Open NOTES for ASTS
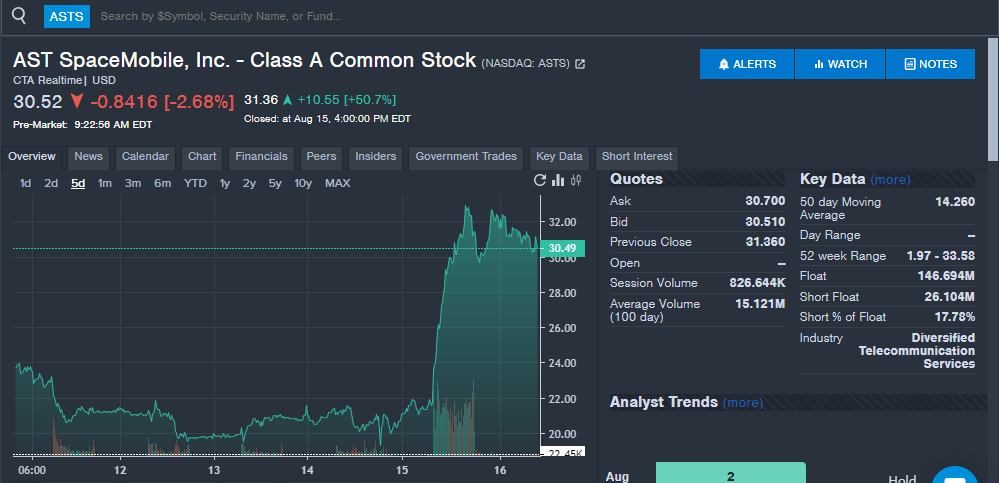Viewport: 999px width, 483px height. [x=930, y=64]
